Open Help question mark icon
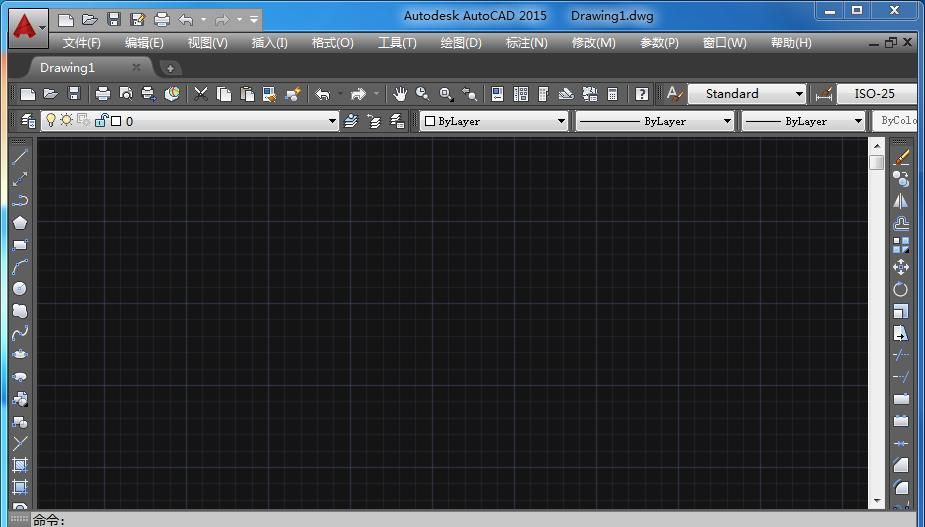This screenshot has width=925, height=527. pos(641,94)
